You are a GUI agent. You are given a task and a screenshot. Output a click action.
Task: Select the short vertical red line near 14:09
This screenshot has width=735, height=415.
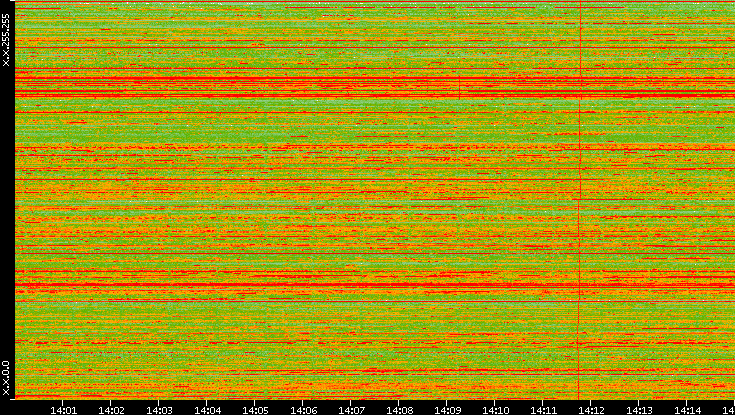[x=459, y=88]
